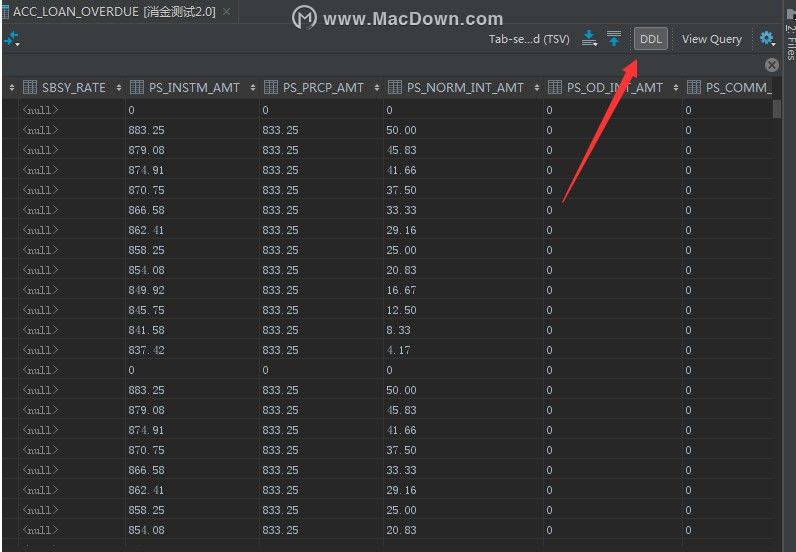Open the Files side panel tab
This screenshot has width=796, height=552.
790,36
